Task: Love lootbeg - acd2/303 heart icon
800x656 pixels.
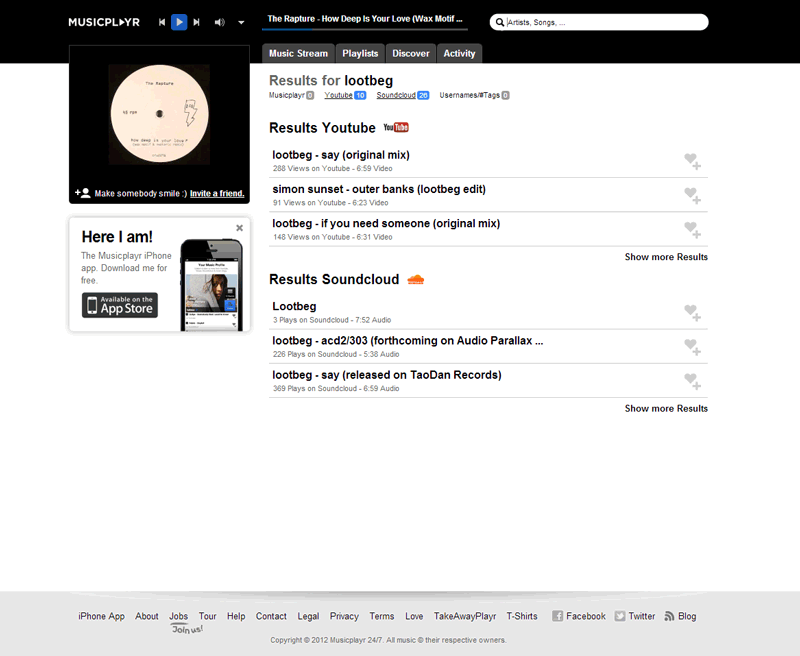Action: point(692,347)
